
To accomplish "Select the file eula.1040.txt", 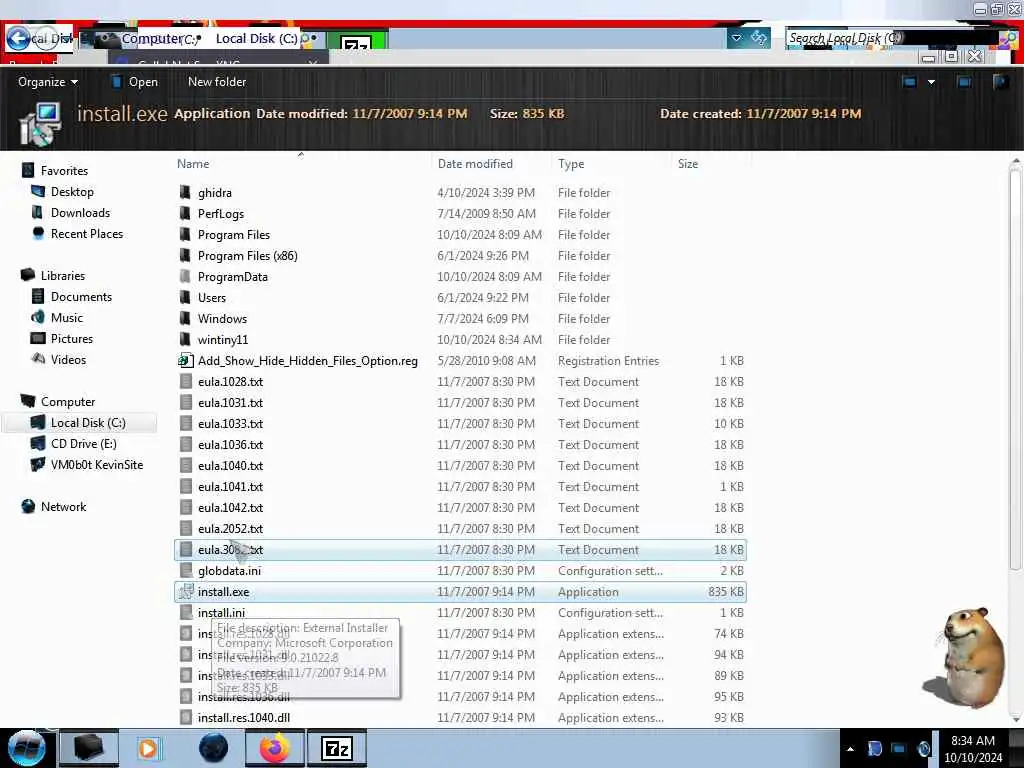I will (x=231, y=466).
